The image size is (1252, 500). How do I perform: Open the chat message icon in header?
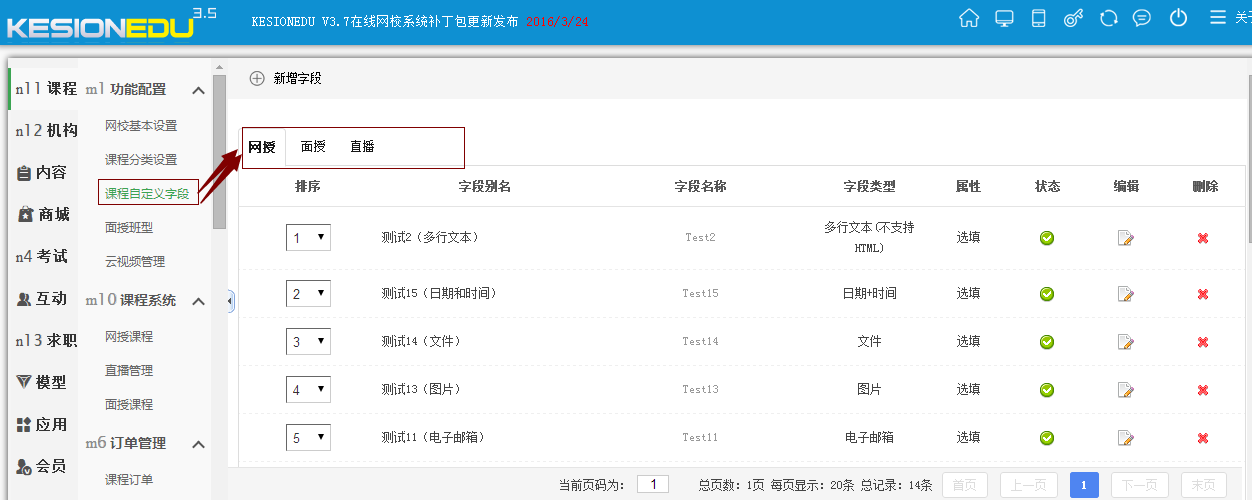(1142, 18)
